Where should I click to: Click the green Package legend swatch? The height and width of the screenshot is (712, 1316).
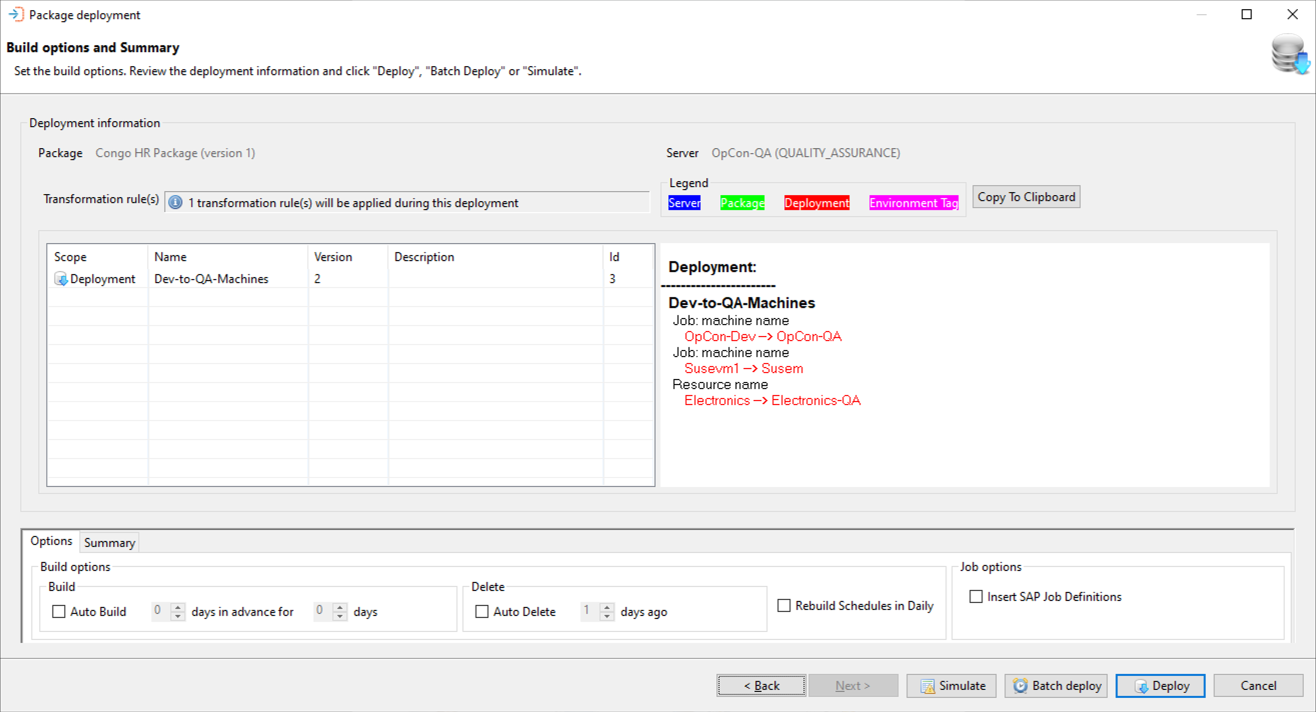[742, 203]
